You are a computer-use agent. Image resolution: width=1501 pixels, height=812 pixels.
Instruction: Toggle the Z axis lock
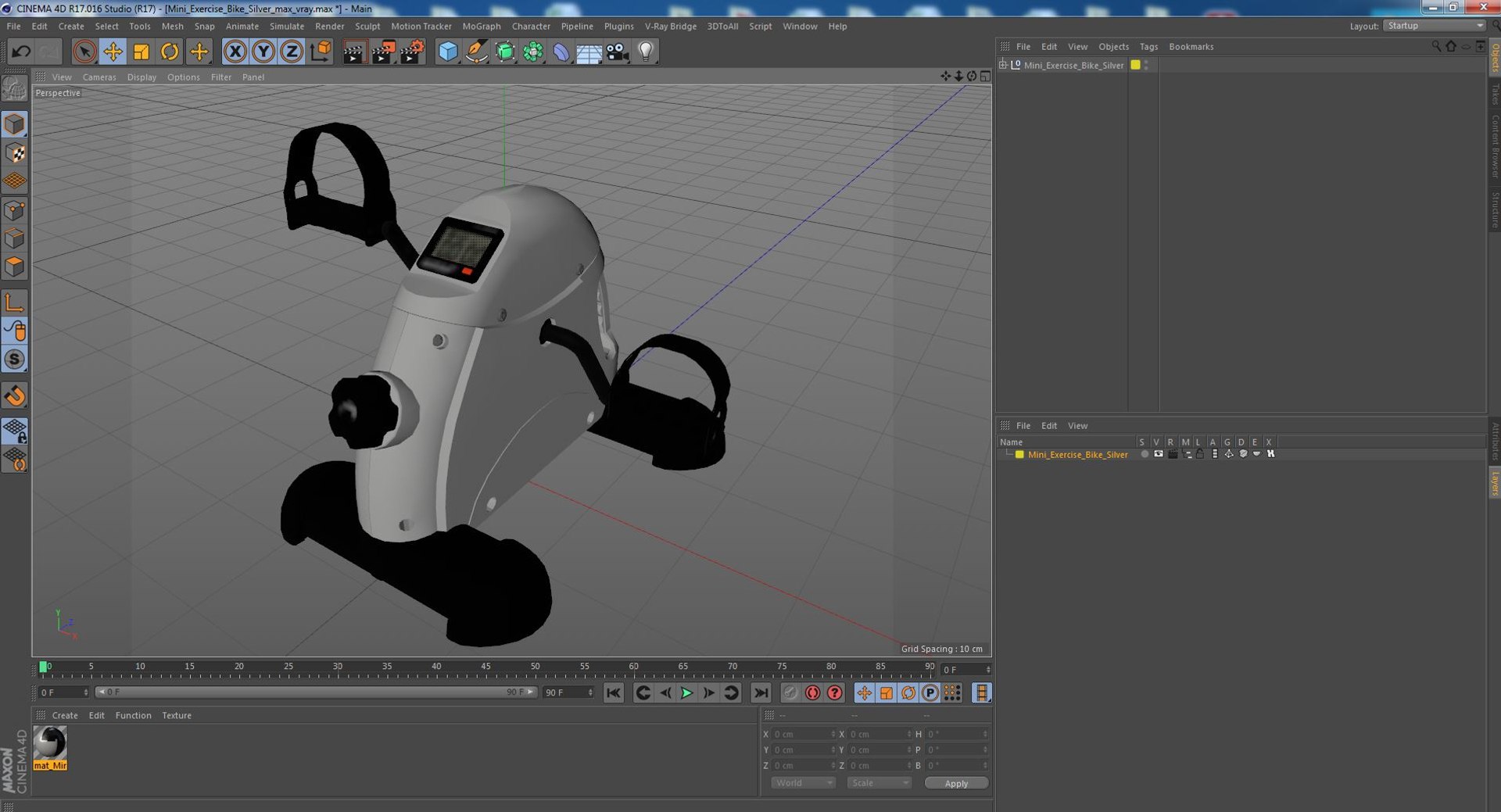pyautogui.click(x=292, y=52)
